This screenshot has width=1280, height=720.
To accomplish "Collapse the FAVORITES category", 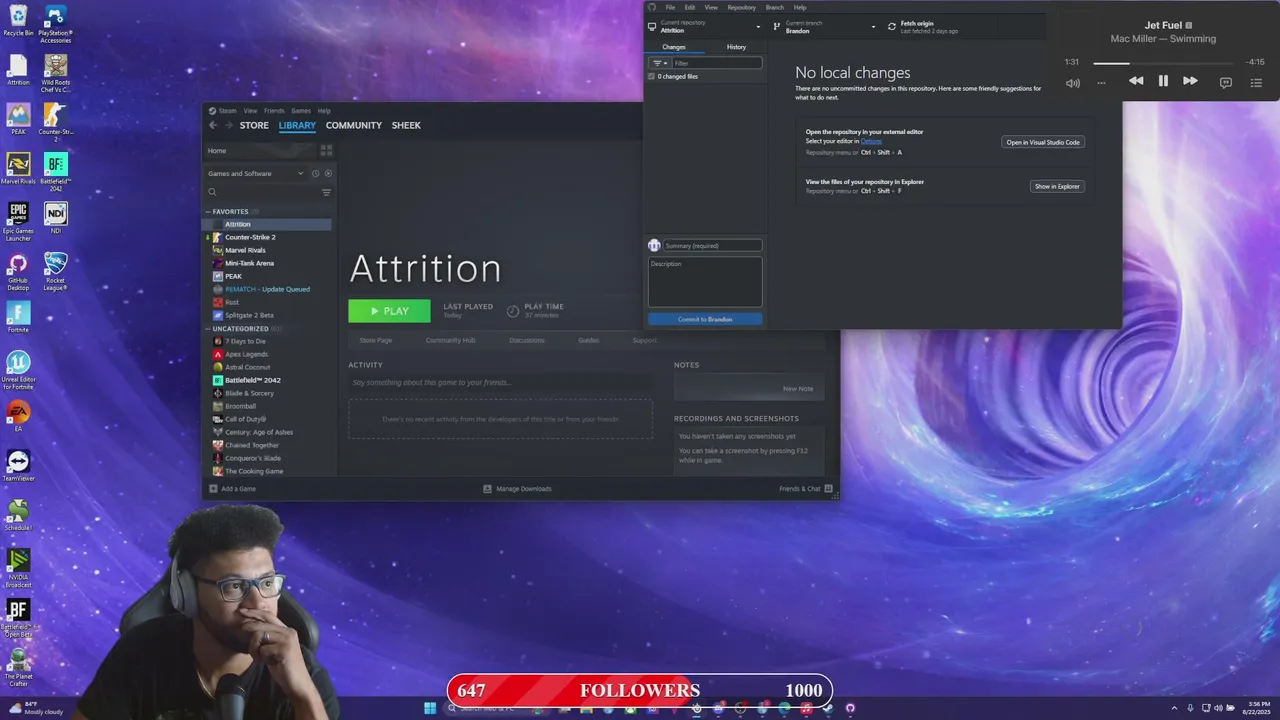I will (x=209, y=211).
